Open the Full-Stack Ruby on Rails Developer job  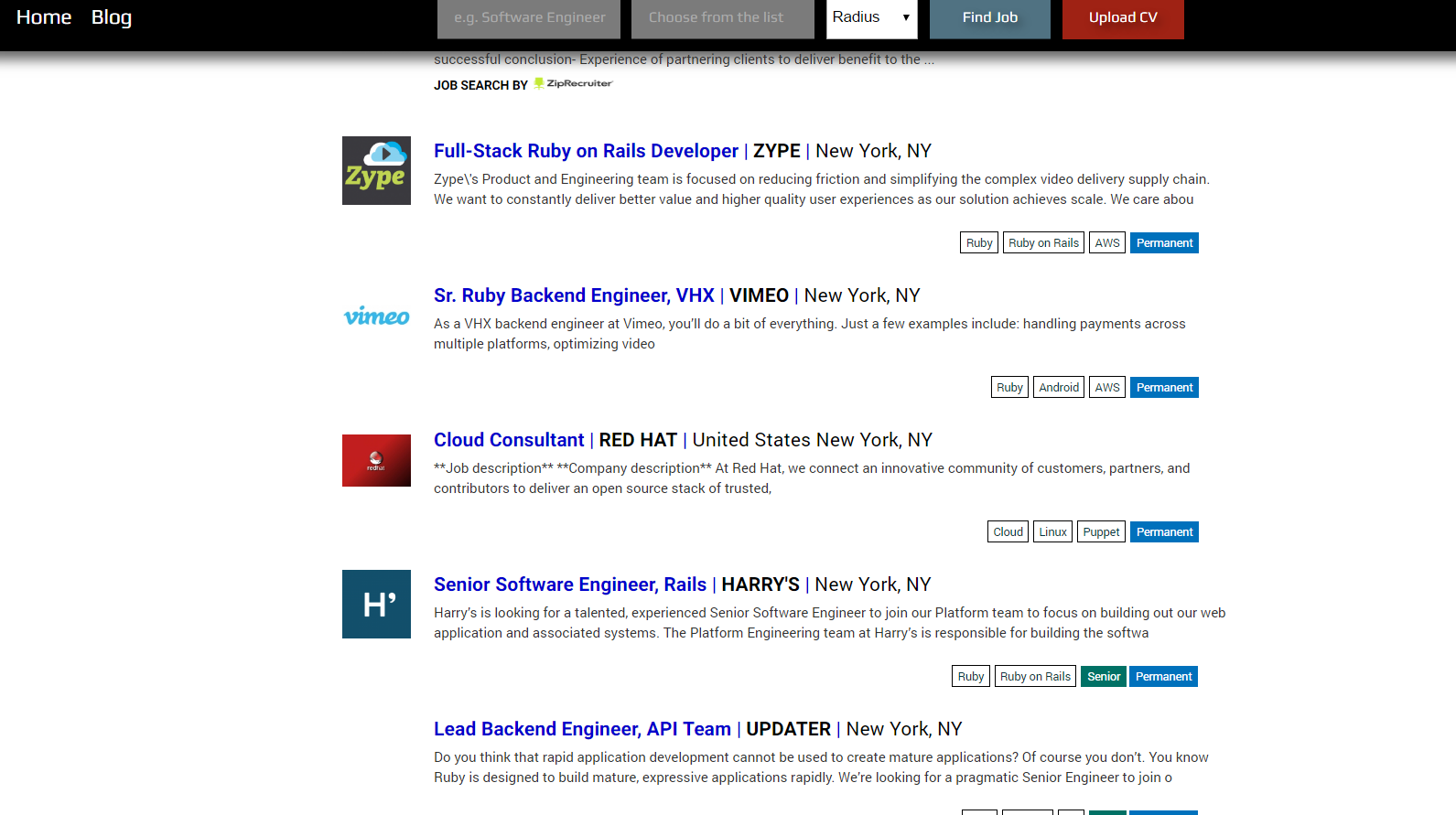[586, 151]
